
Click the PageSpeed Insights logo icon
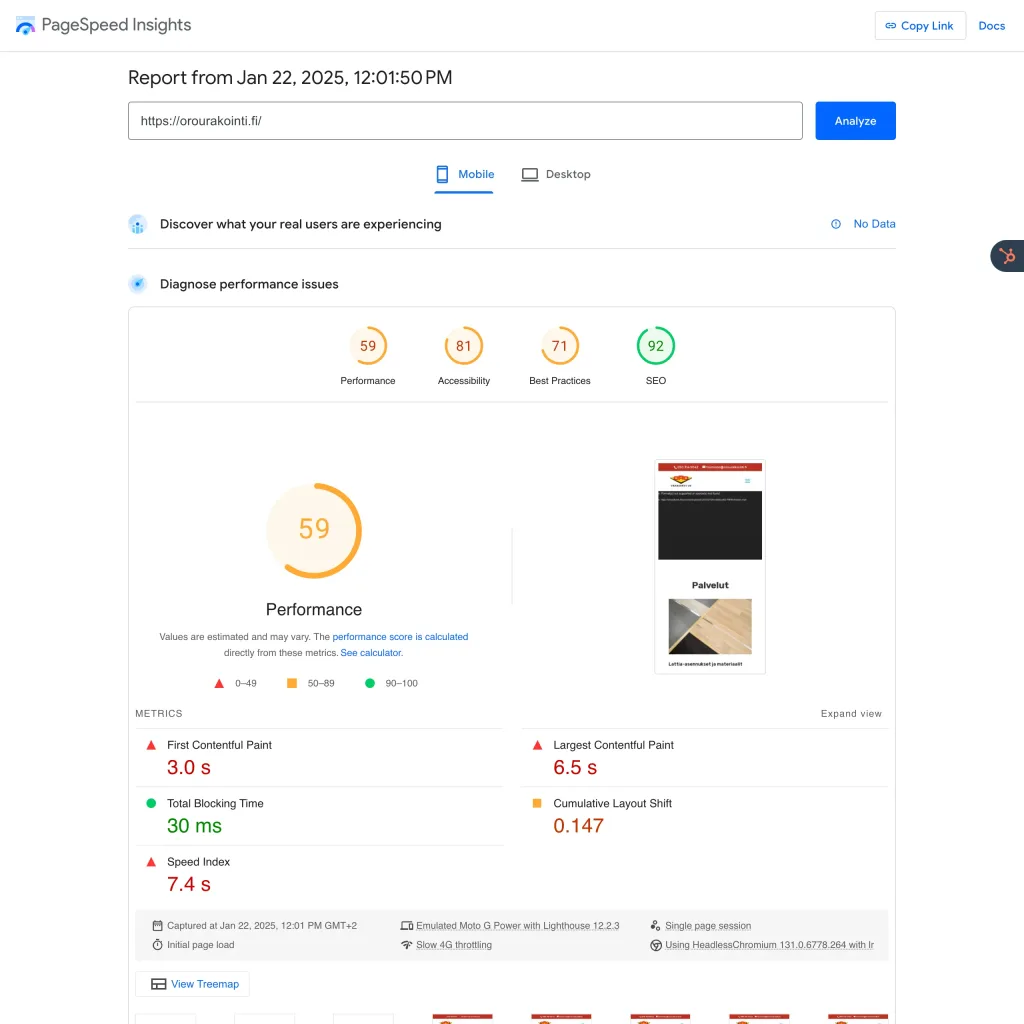26,25
